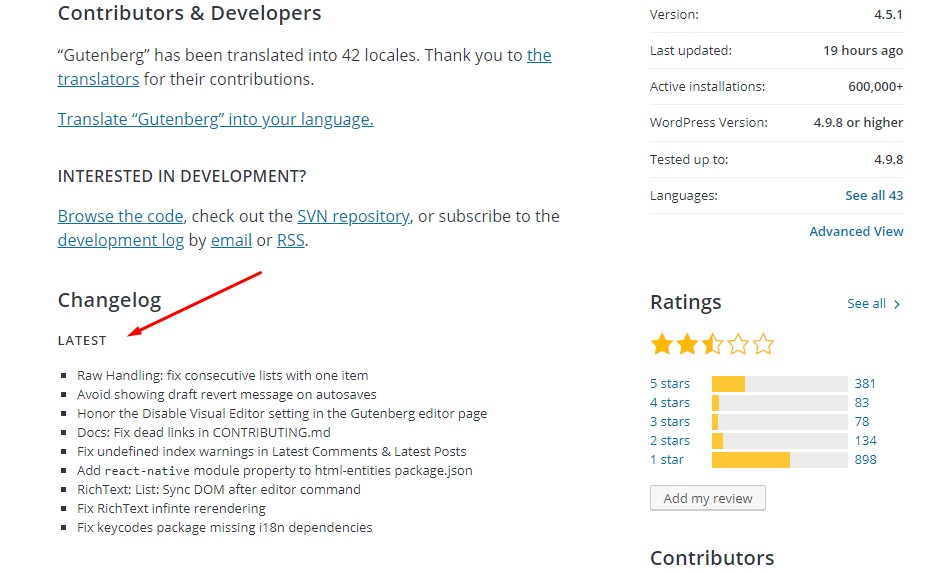Select 'Fix keycodes package missing i18n' entry
Viewport: 936px width, 573px height.
click(224, 528)
